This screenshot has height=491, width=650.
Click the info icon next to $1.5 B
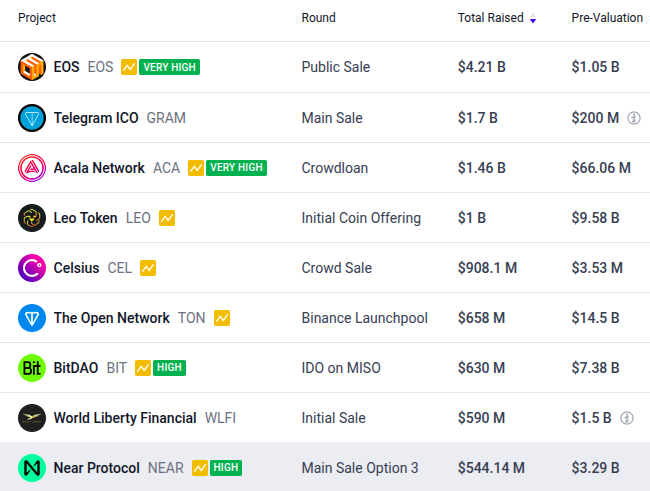point(626,418)
